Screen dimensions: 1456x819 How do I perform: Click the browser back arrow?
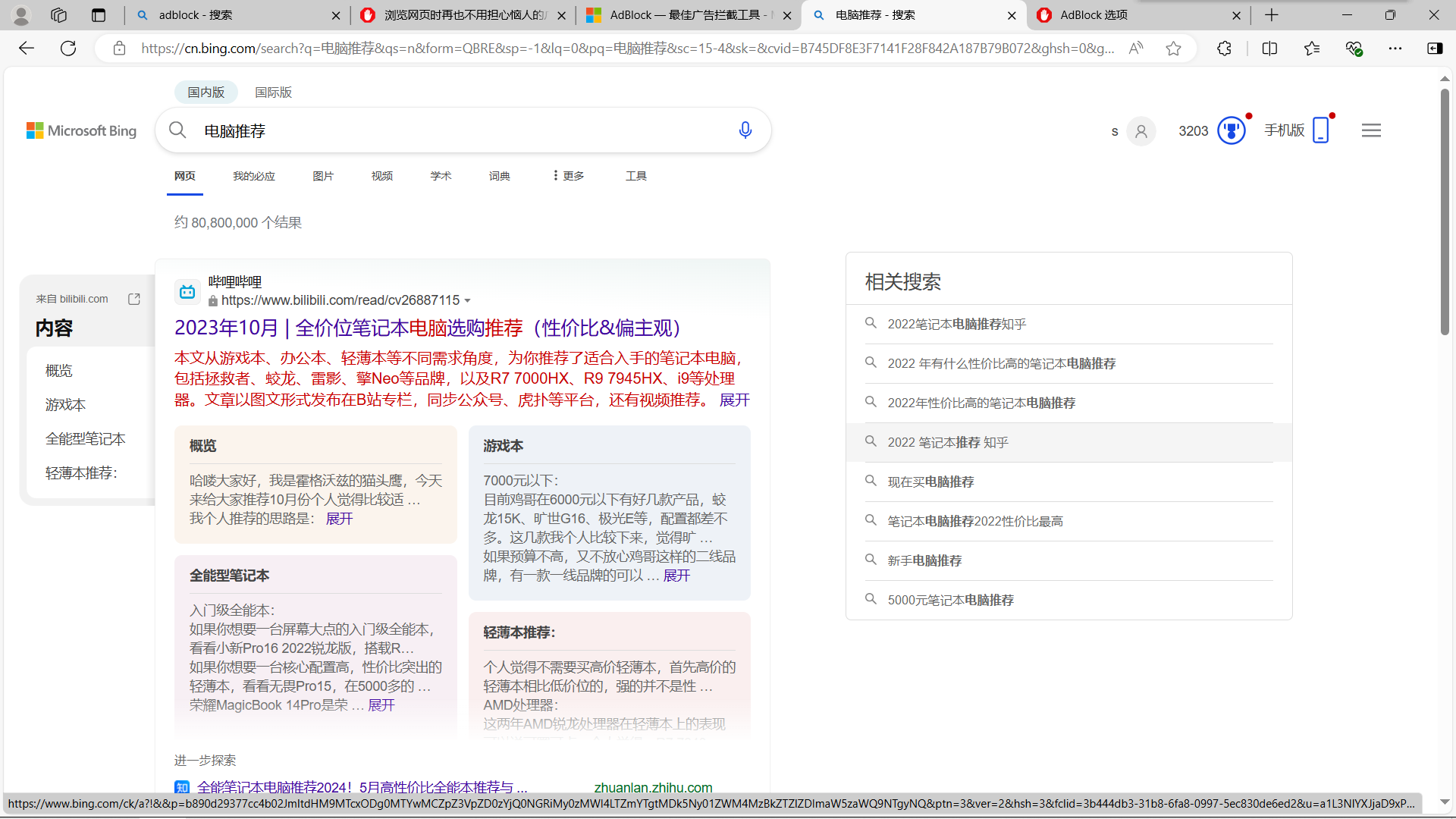click(x=27, y=49)
